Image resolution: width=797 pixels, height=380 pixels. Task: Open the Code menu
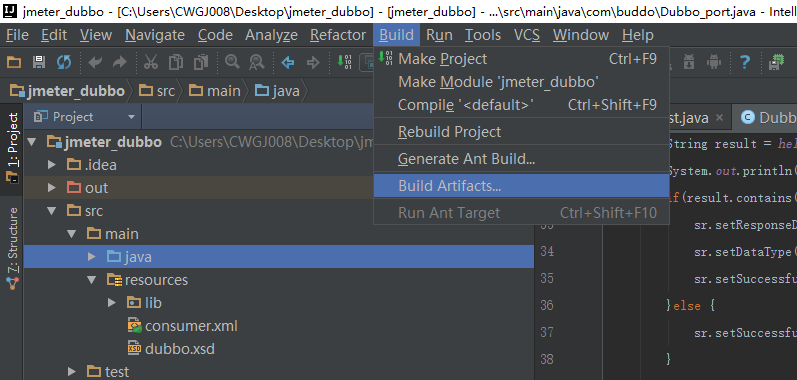click(215, 35)
